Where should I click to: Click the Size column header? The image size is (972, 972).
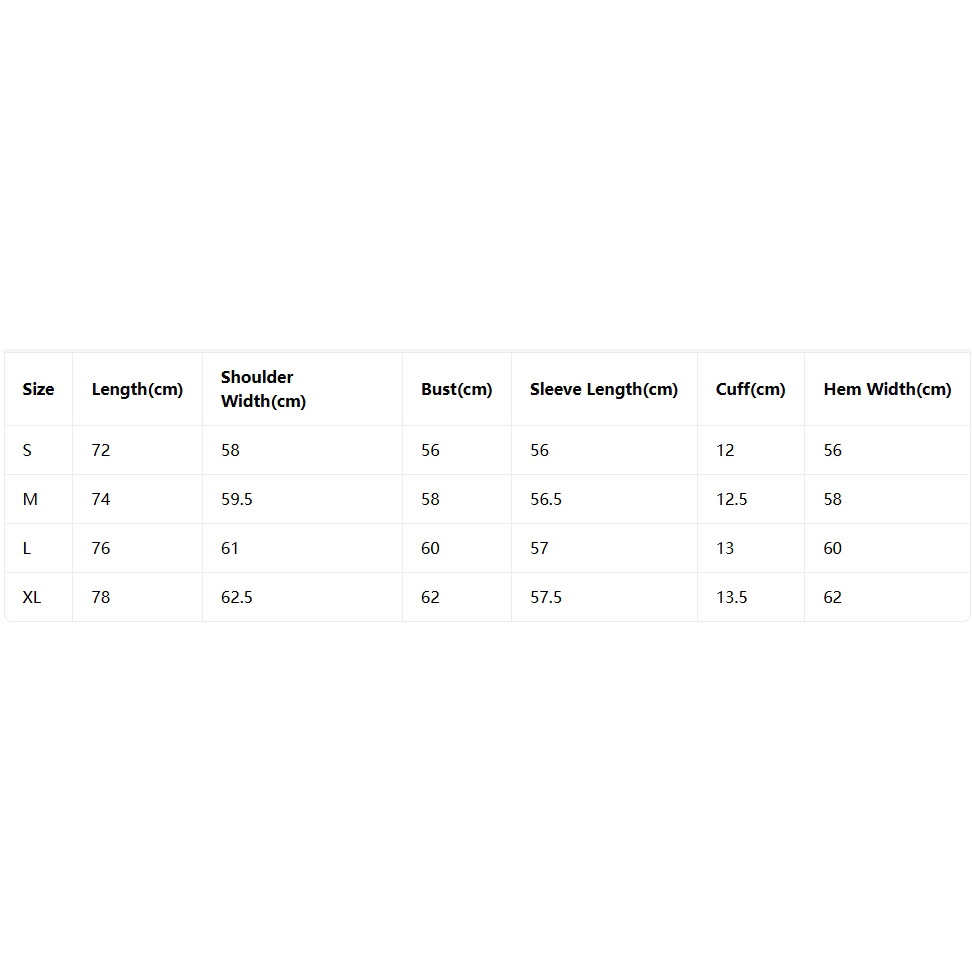38,389
